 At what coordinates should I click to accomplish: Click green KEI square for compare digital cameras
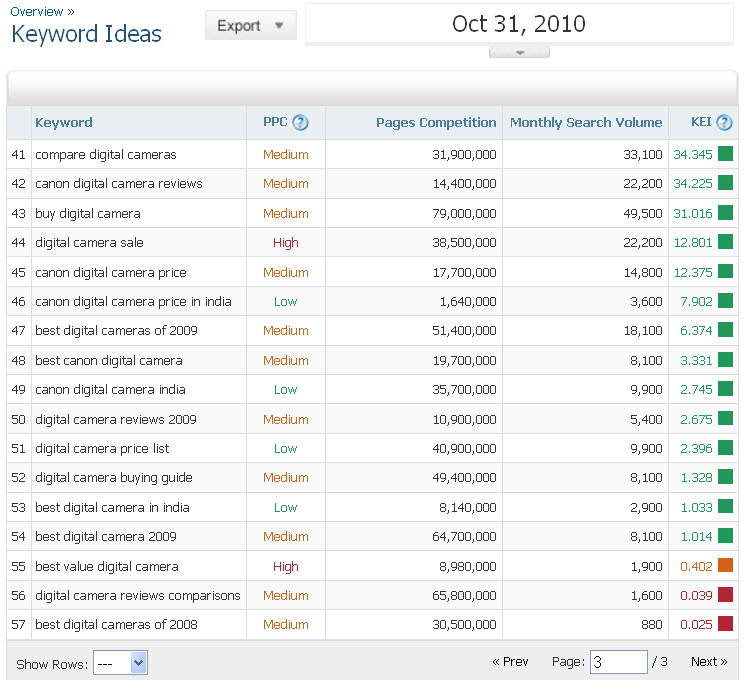point(725,154)
